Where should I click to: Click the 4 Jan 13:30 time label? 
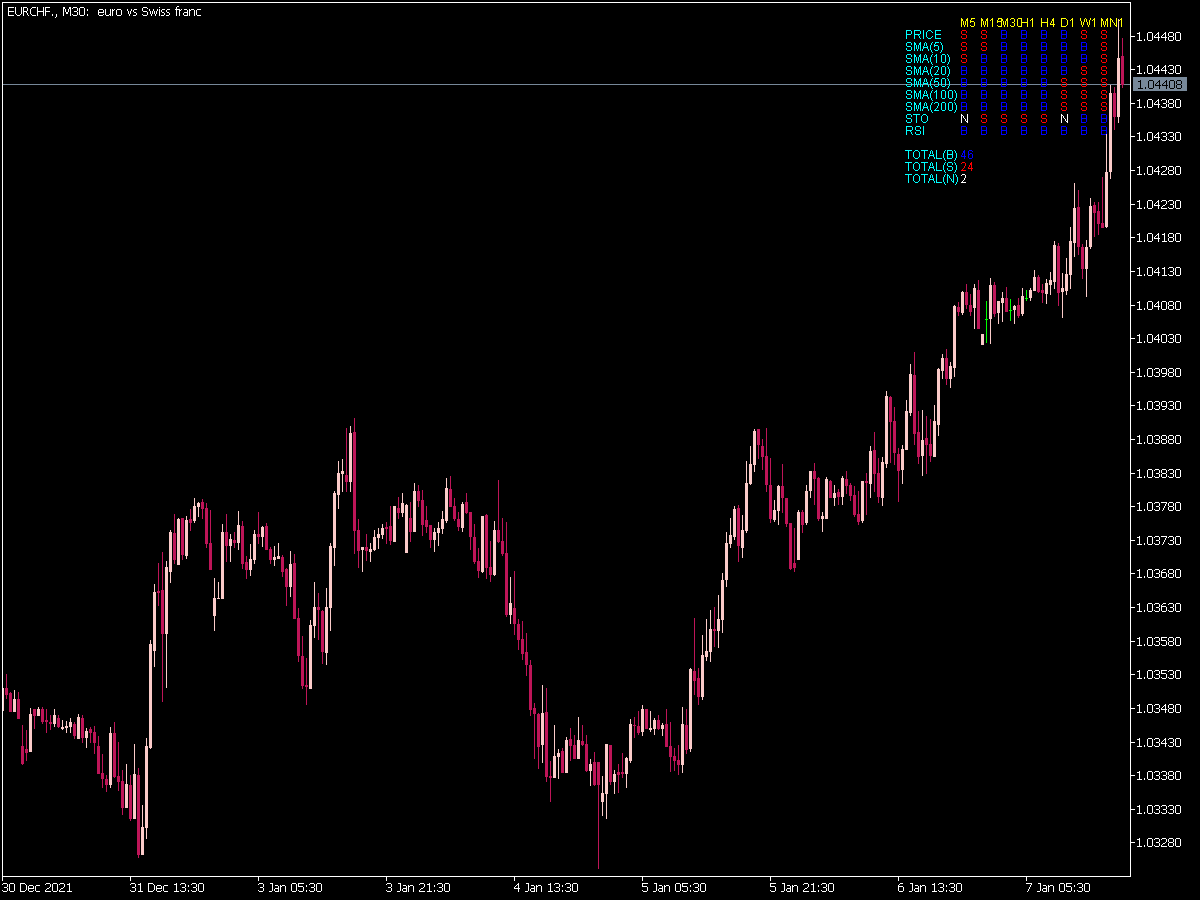(x=546, y=887)
